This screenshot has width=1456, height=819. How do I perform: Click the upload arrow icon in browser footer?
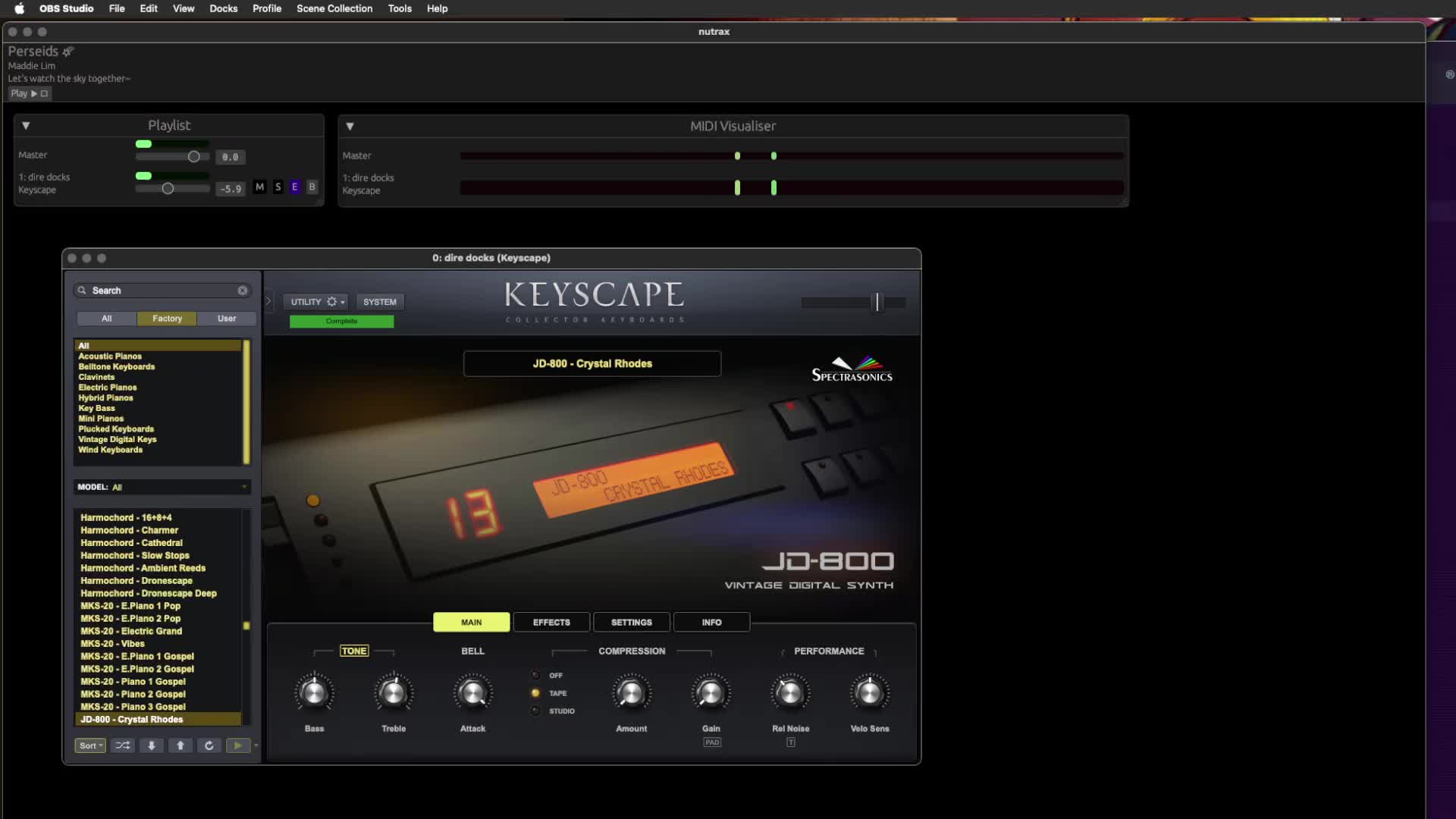tap(180, 745)
